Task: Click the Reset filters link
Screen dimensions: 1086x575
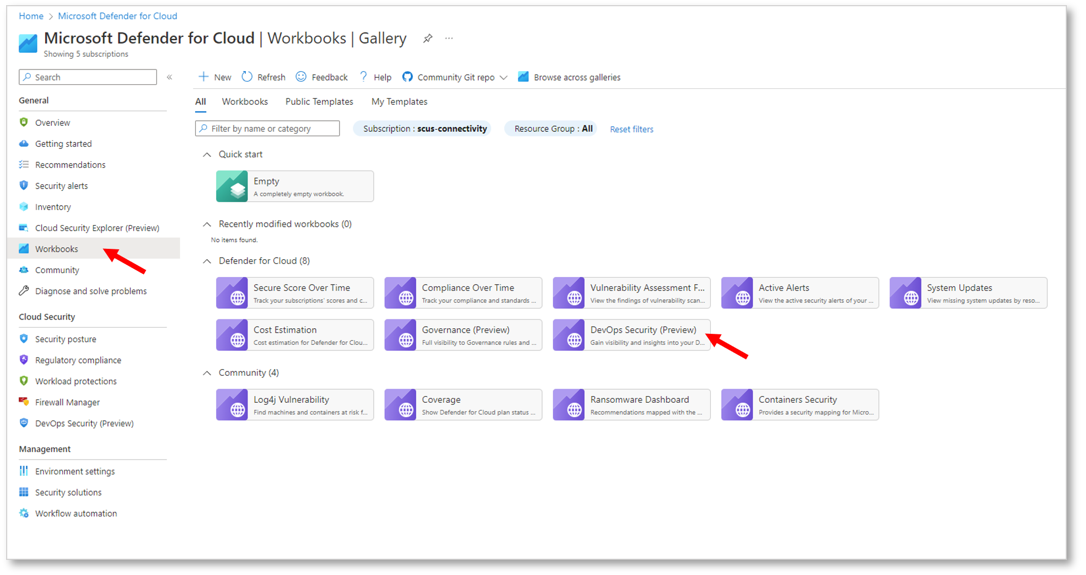Action: pyautogui.click(x=632, y=130)
